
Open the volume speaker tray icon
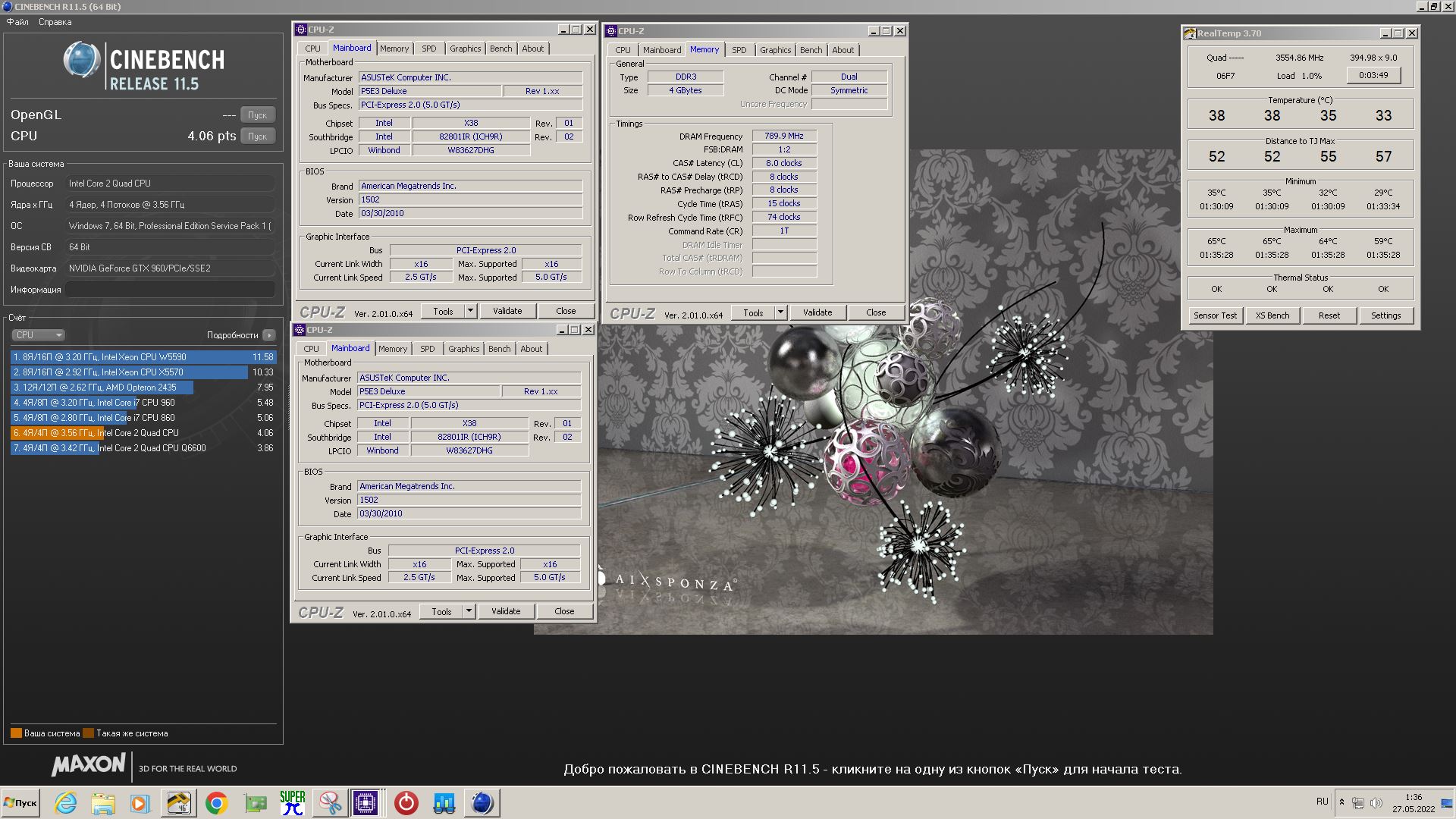pyautogui.click(x=1376, y=803)
